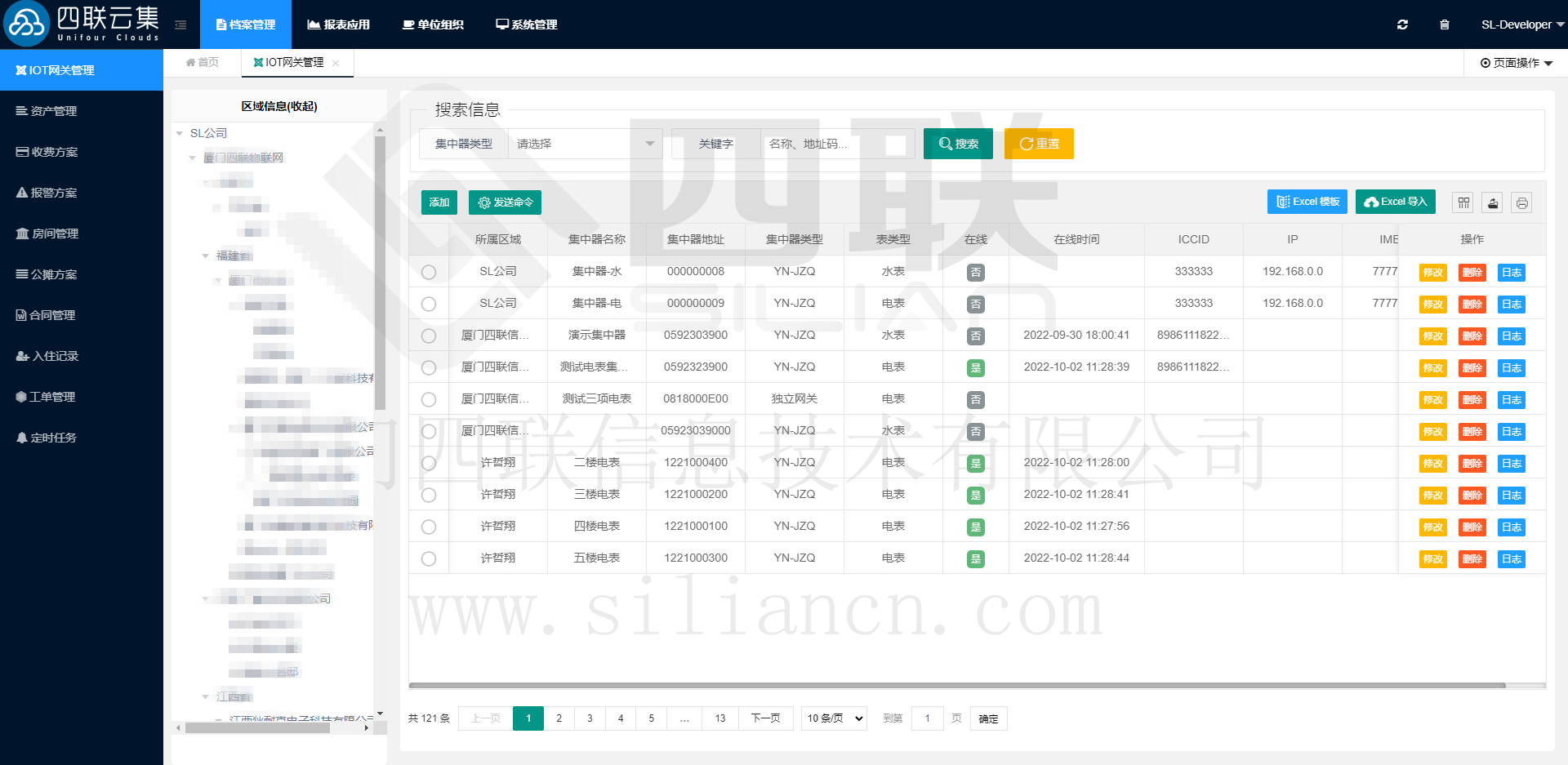Click the 发送命令 button
The width and height of the screenshot is (1568, 765).
point(505,202)
